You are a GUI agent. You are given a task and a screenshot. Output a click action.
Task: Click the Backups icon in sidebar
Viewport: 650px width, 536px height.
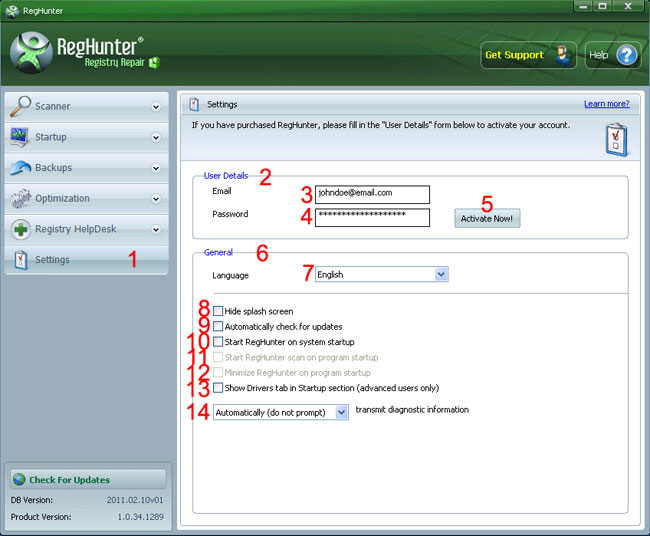pyautogui.click(x=21, y=168)
